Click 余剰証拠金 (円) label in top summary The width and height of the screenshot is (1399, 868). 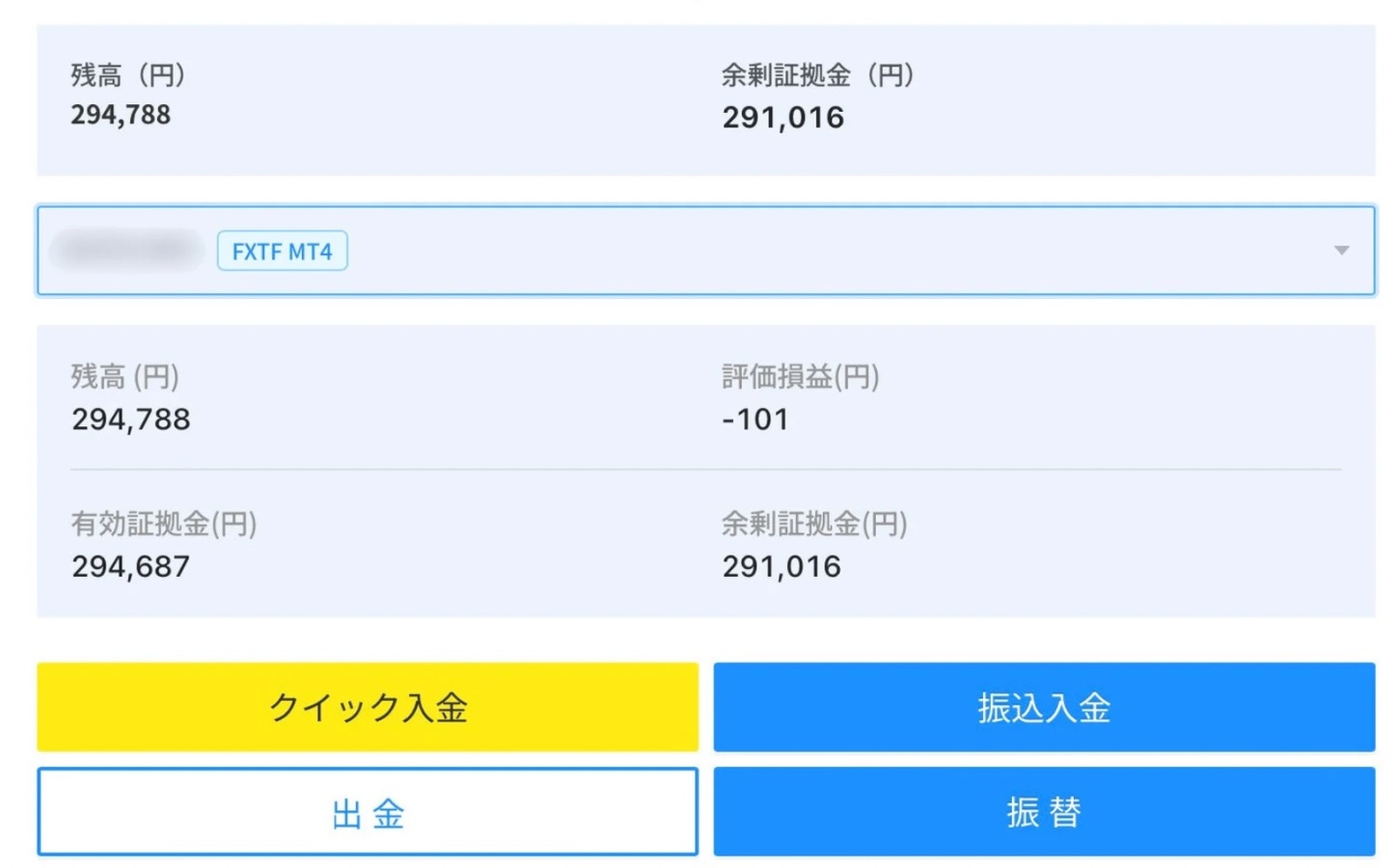817,75
